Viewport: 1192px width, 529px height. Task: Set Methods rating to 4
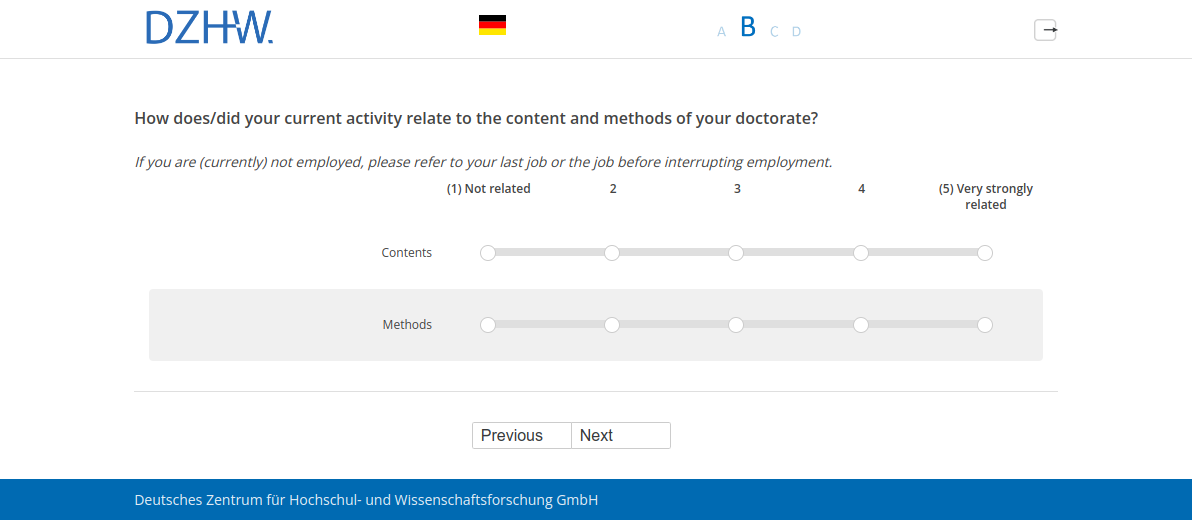click(861, 325)
